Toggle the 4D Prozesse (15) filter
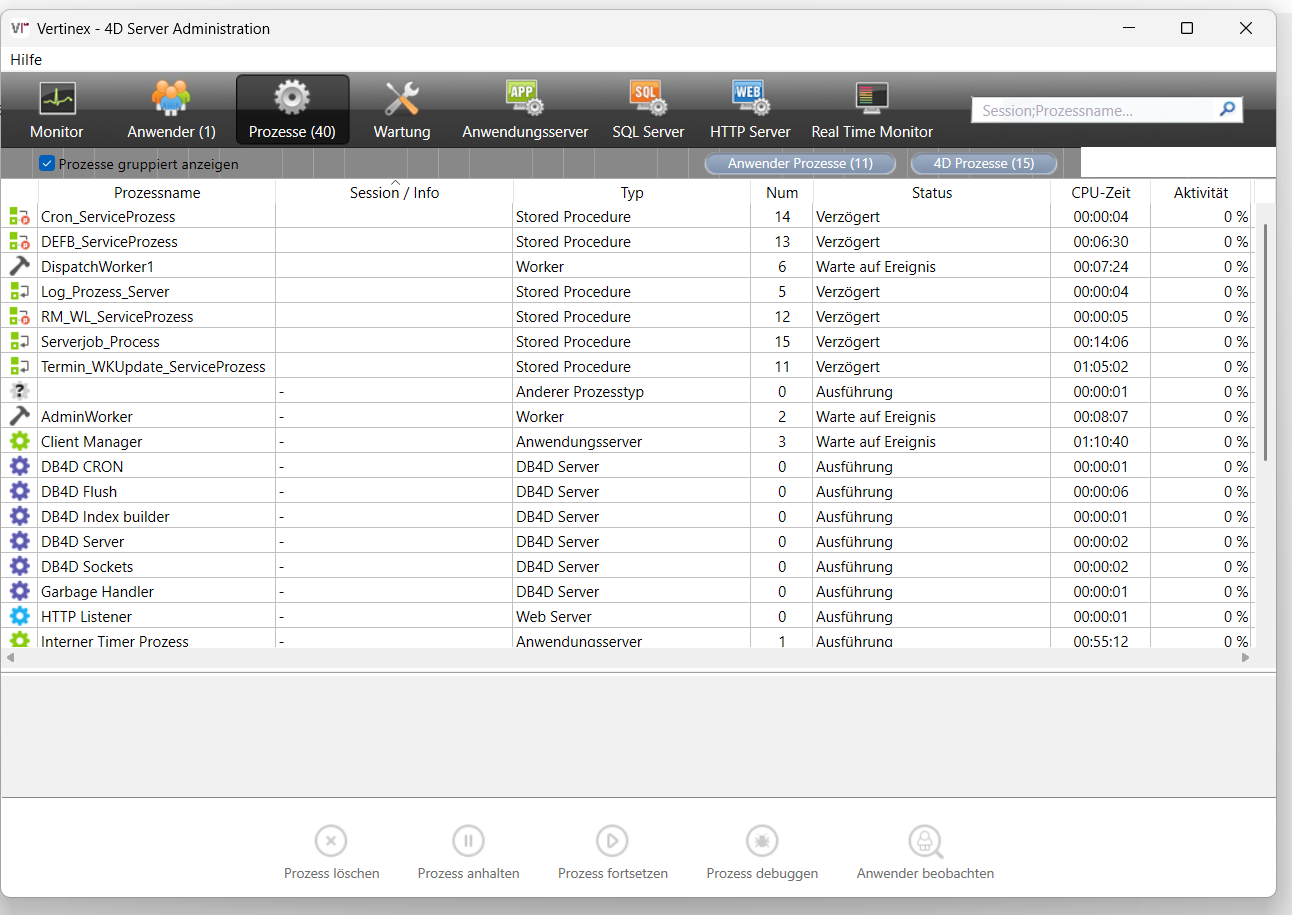Viewport: 1292px width, 915px height. [x=983, y=163]
